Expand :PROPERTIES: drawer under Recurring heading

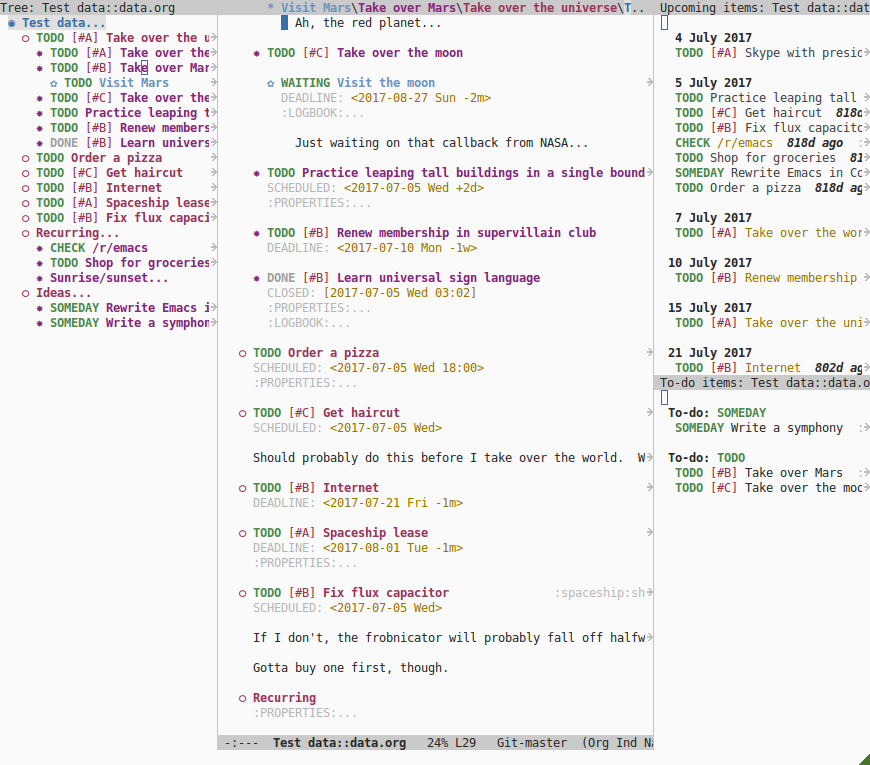pos(305,712)
